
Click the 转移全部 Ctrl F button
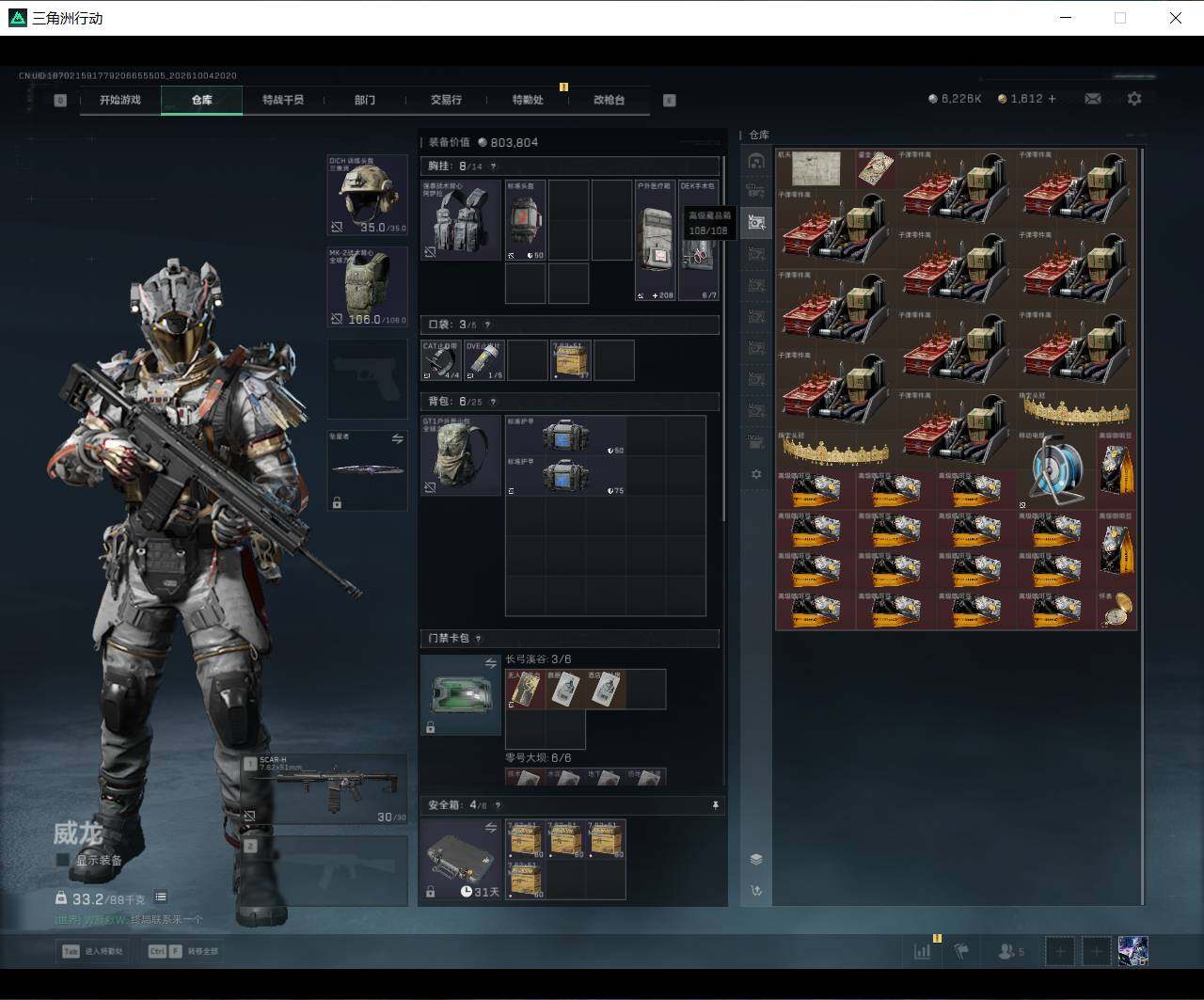[x=184, y=951]
